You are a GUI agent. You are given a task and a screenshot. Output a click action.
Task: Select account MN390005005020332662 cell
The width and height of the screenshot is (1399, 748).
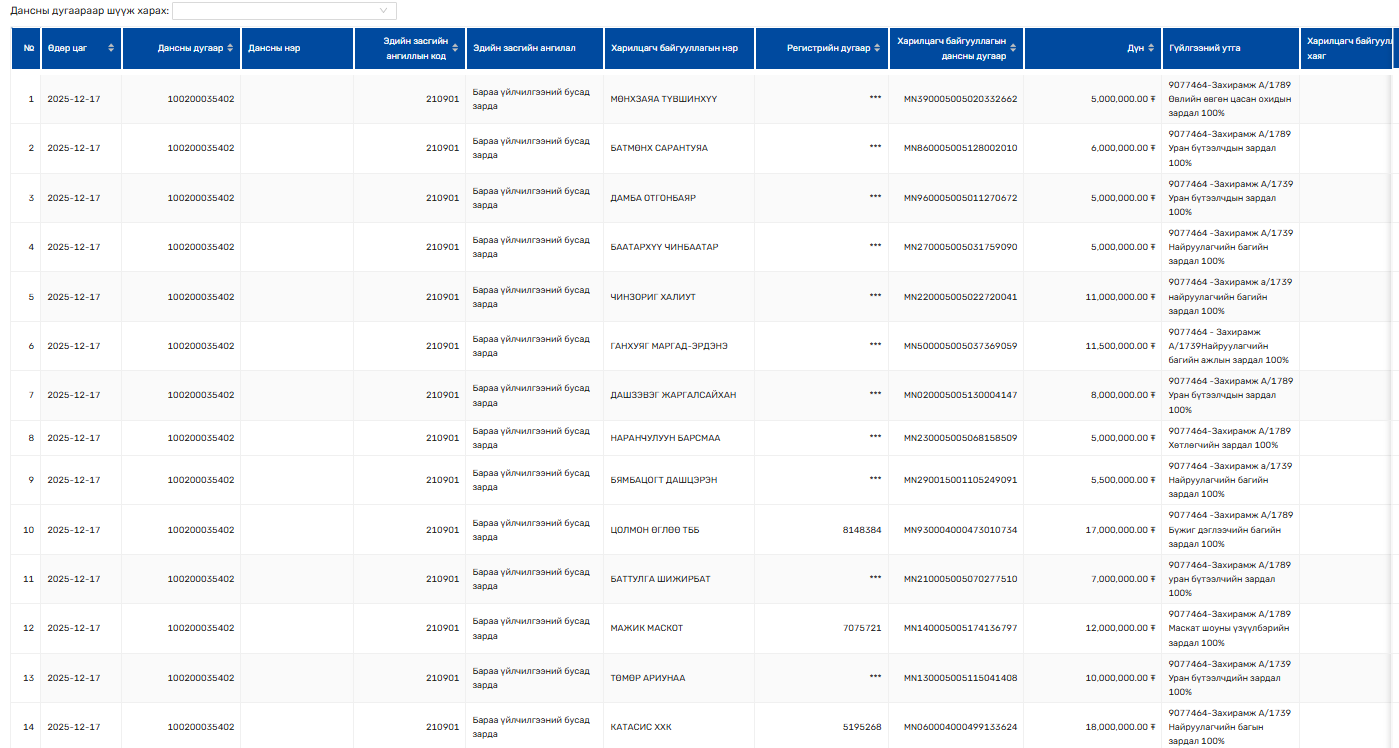[960, 99]
